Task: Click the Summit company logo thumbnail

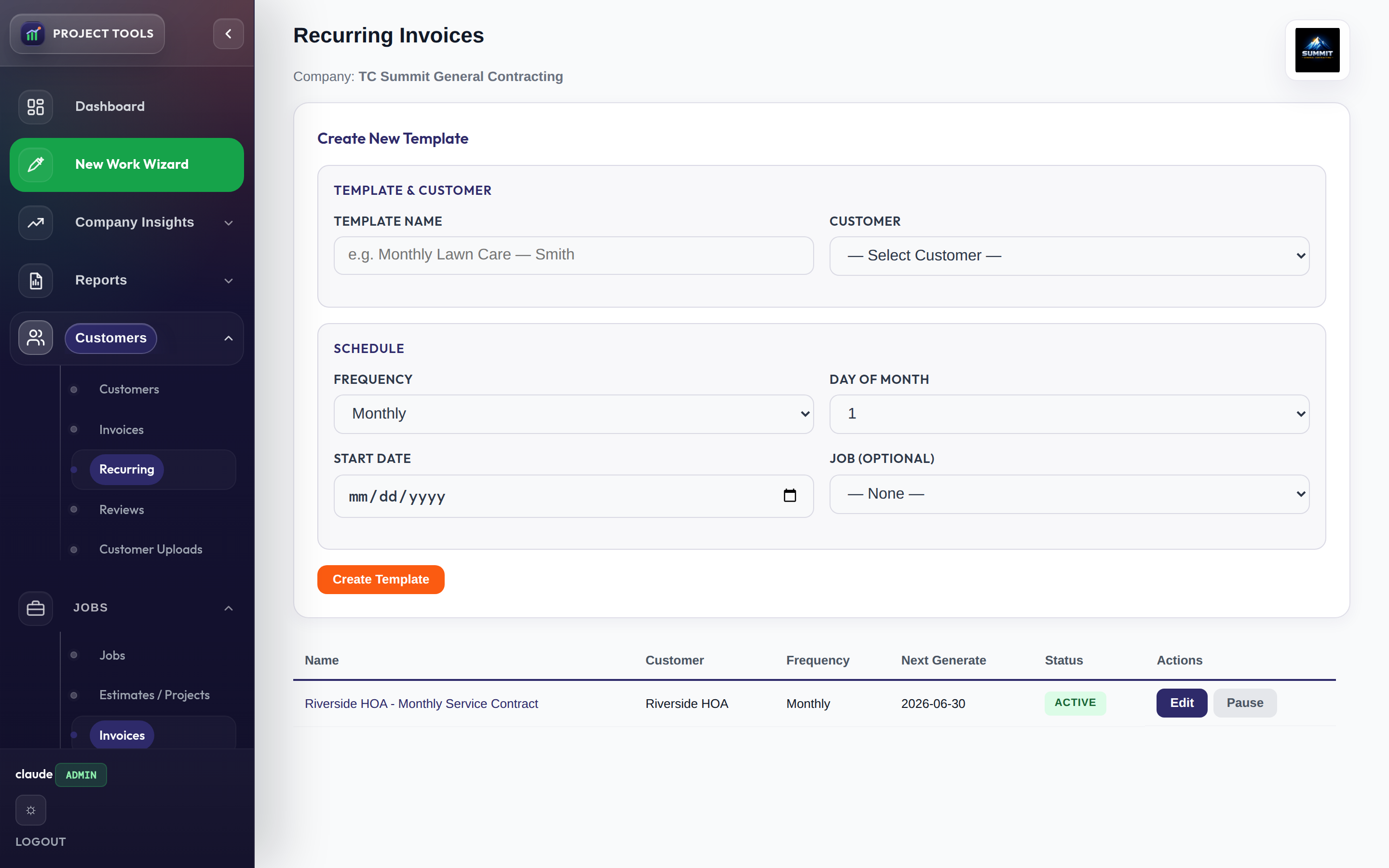Action: pos(1317,50)
